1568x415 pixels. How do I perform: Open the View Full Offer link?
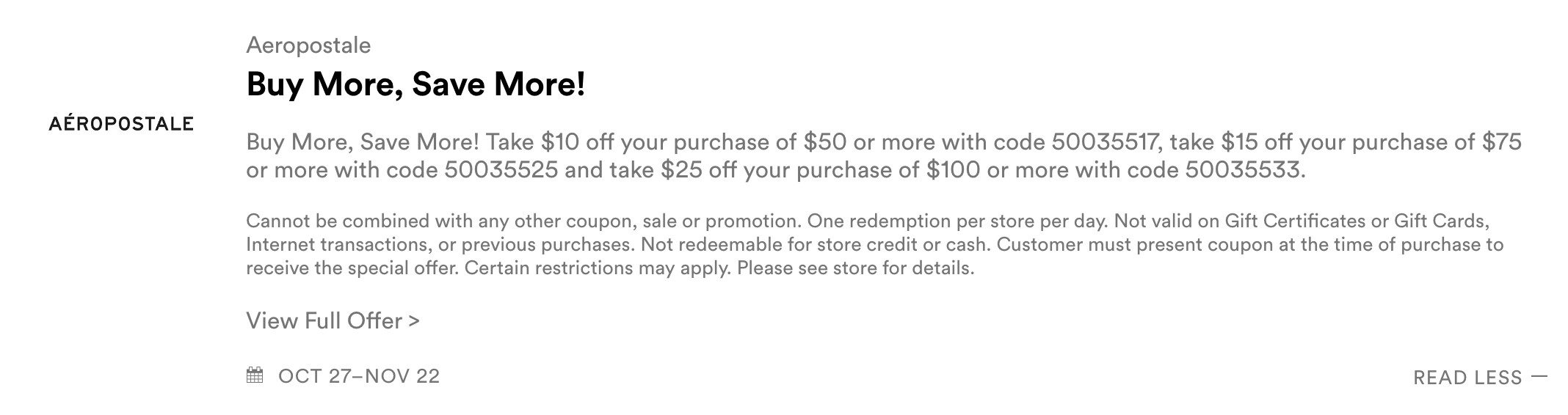[324, 321]
